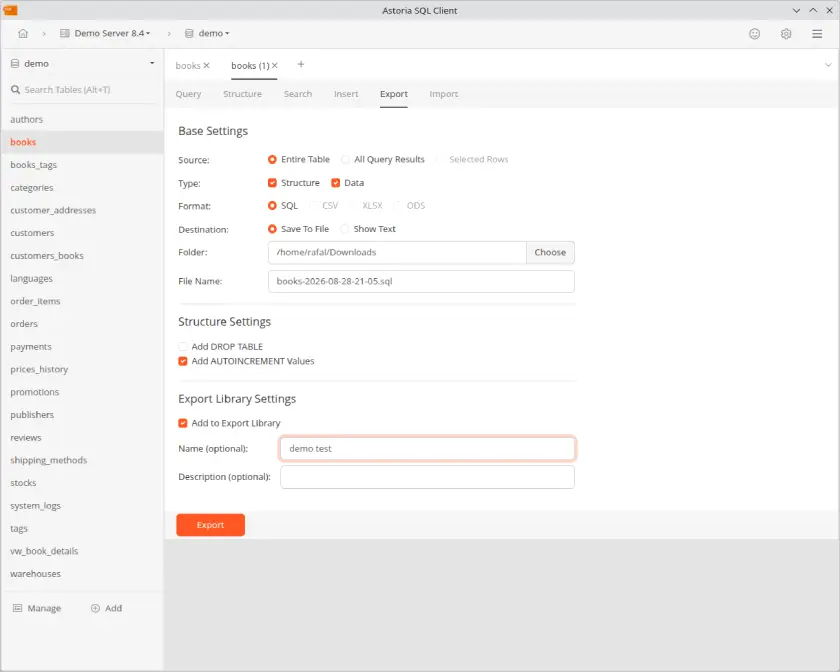840x672 pixels.
Task: Switch to the first books tab
Action: point(188,65)
